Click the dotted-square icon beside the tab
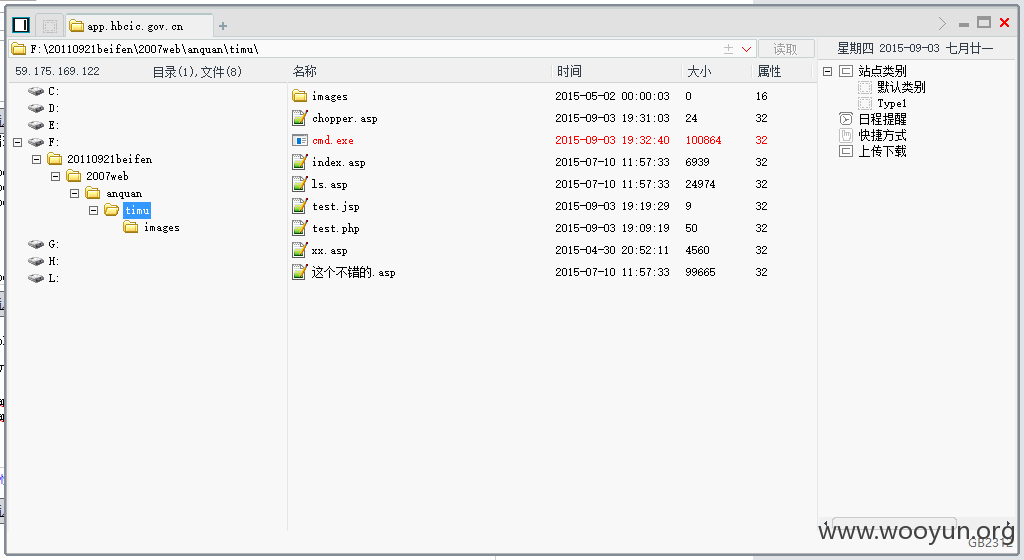The width and height of the screenshot is (1024, 560). (x=50, y=25)
